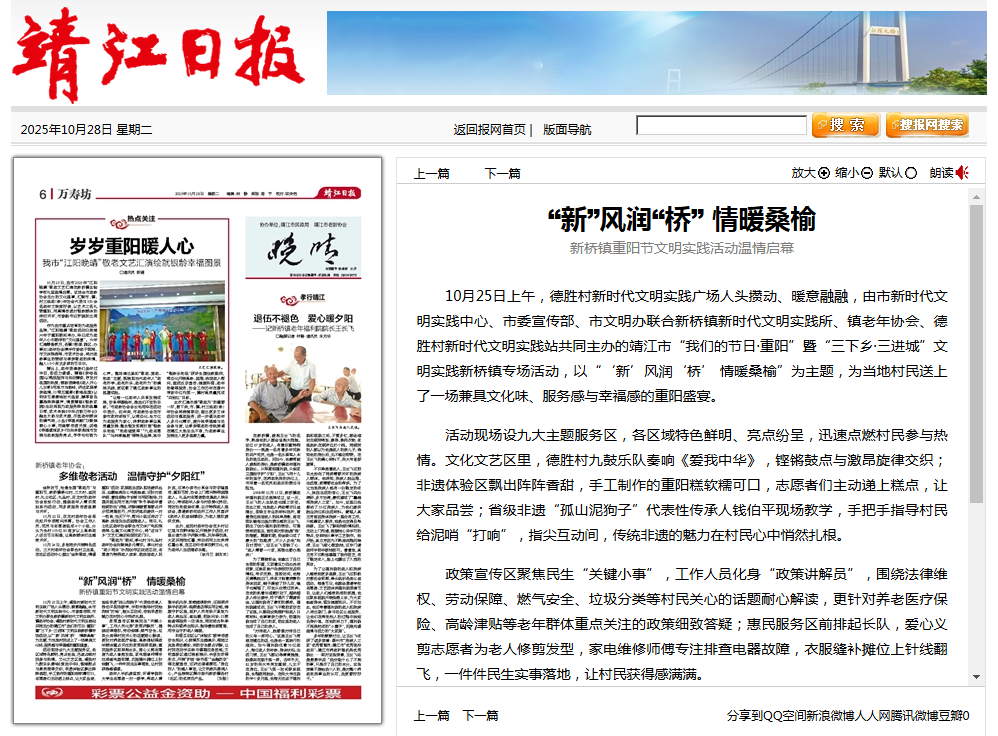This screenshot has width=998, height=736.
Task: Click the orange 搜索 search button
Action: click(x=845, y=125)
